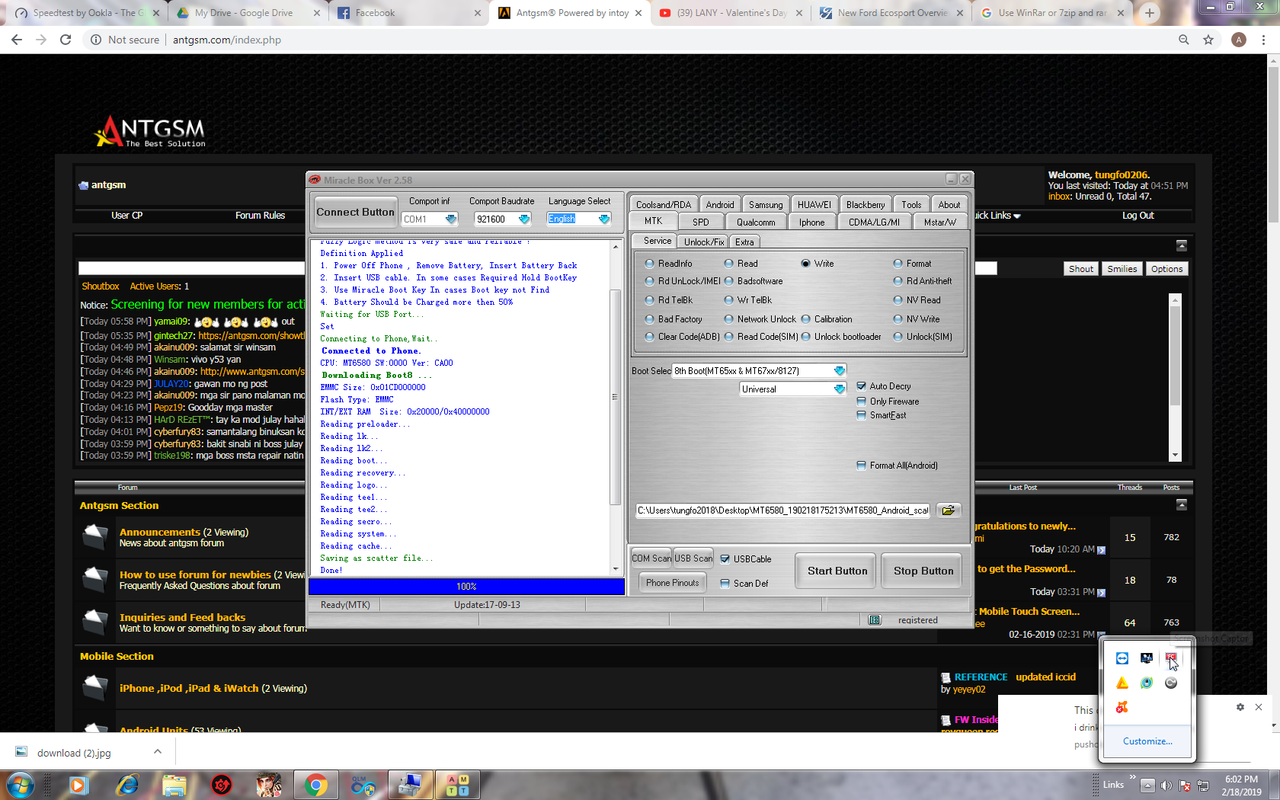Click the monitor display icon in the tray popup
Viewport: 1280px width, 800px height.
1147,658
